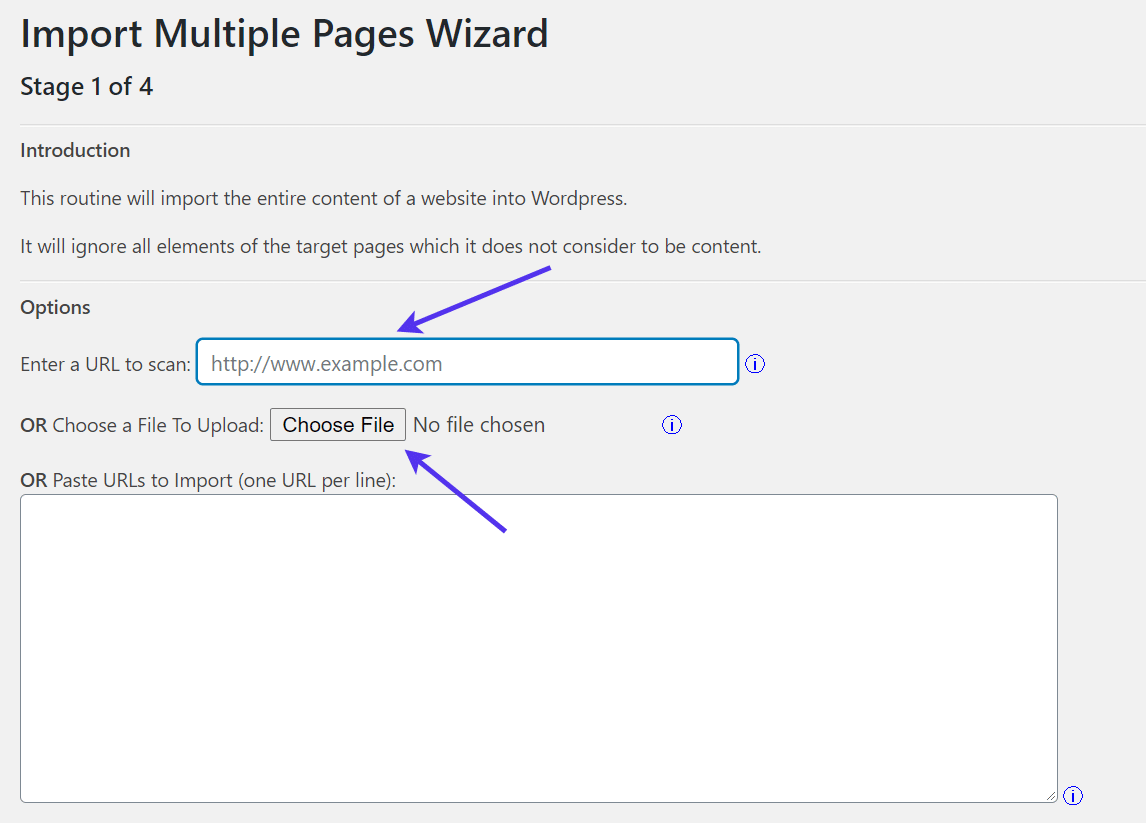The height and width of the screenshot is (823, 1146).
Task: Click the 'Introduction' section heading
Action: tap(75, 150)
